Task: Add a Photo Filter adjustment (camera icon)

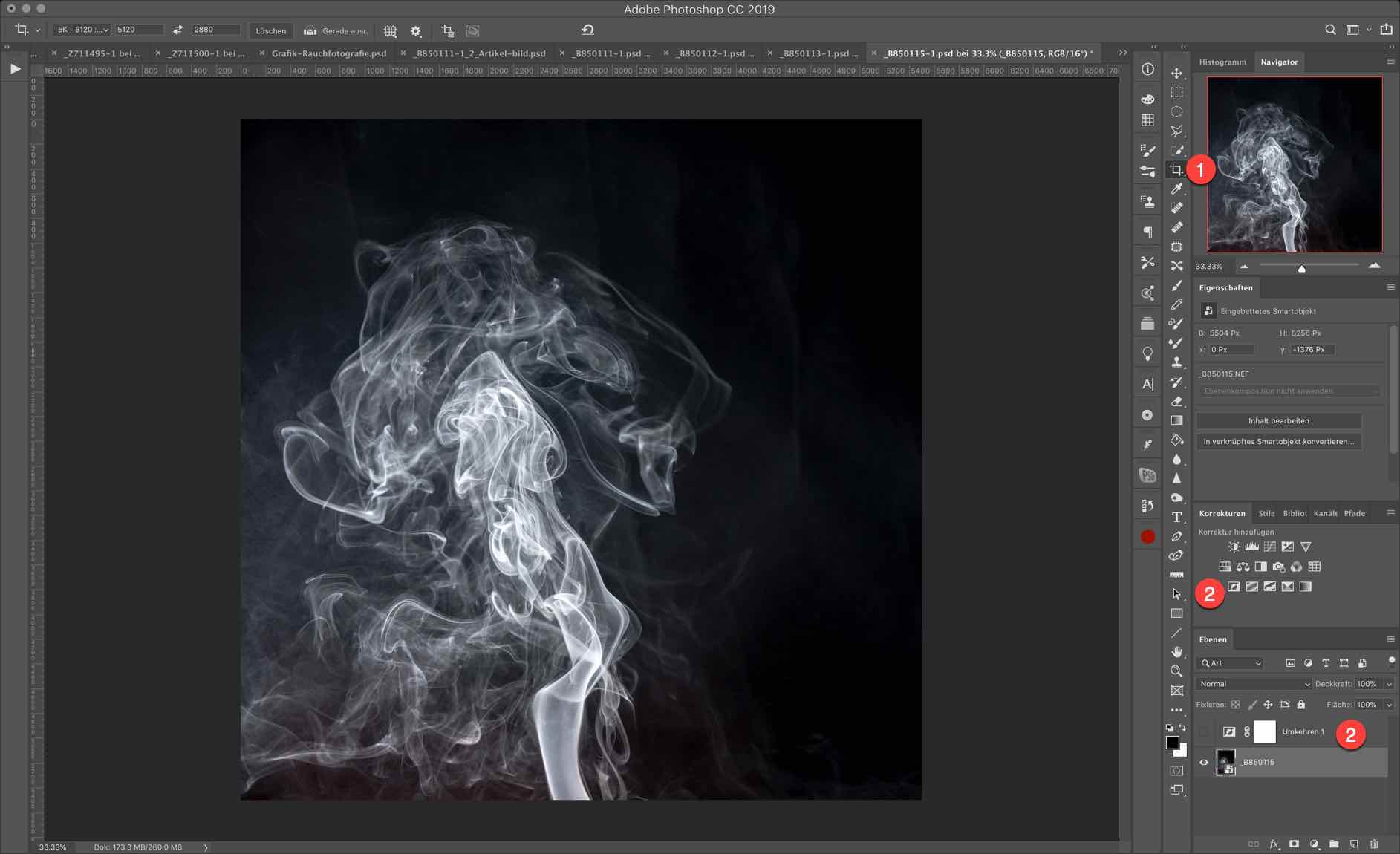Action: click(x=1278, y=567)
